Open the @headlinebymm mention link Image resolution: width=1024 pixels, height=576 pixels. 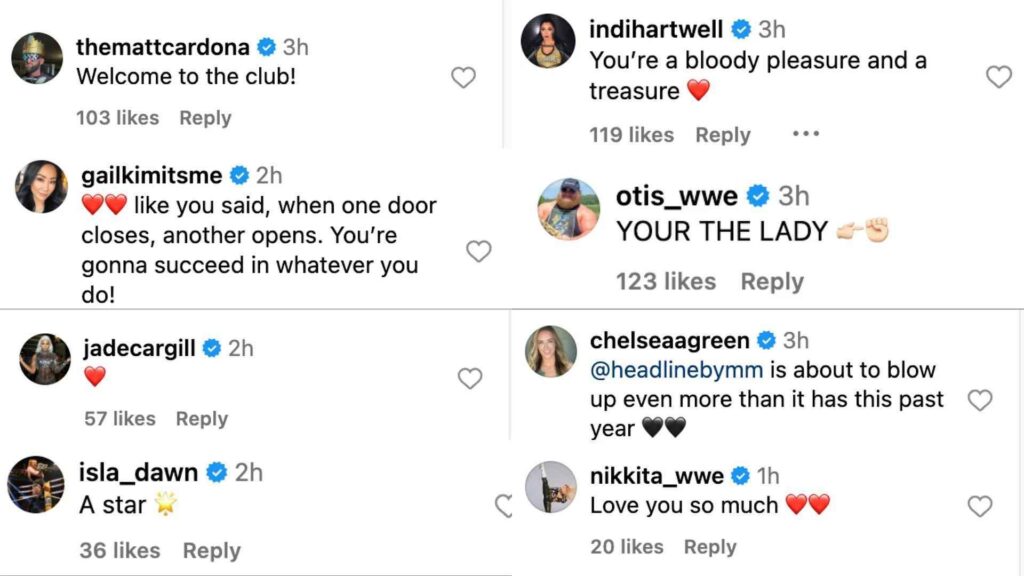tap(676, 370)
